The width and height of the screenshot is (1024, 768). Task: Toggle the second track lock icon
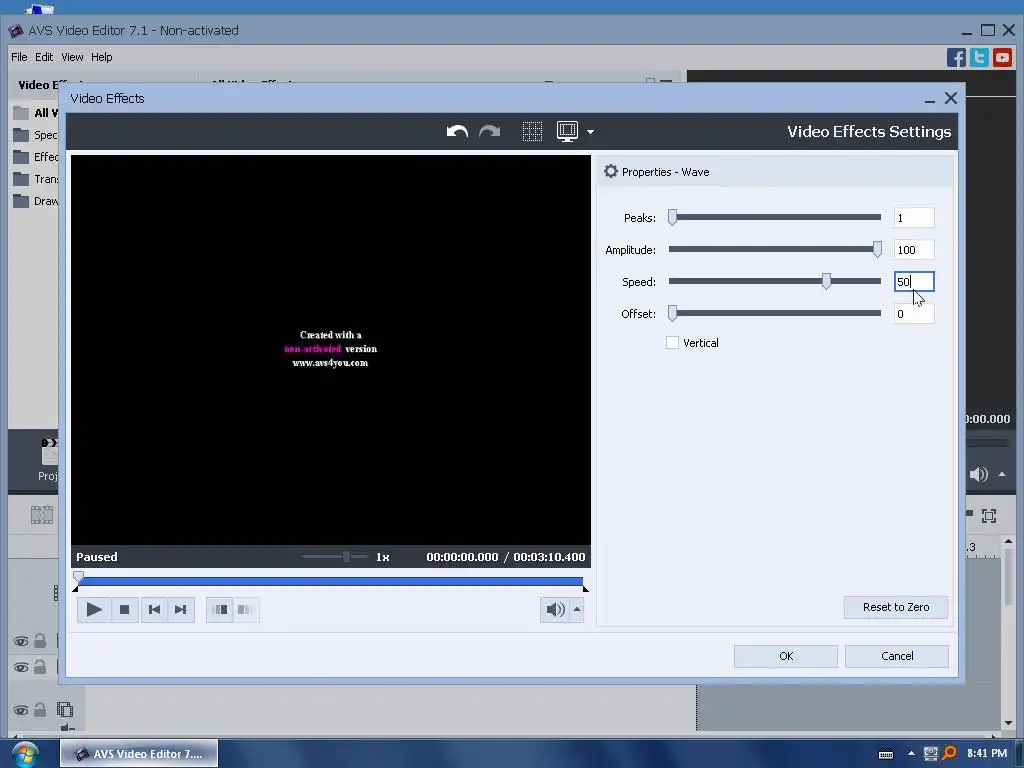(x=40, y=667)
